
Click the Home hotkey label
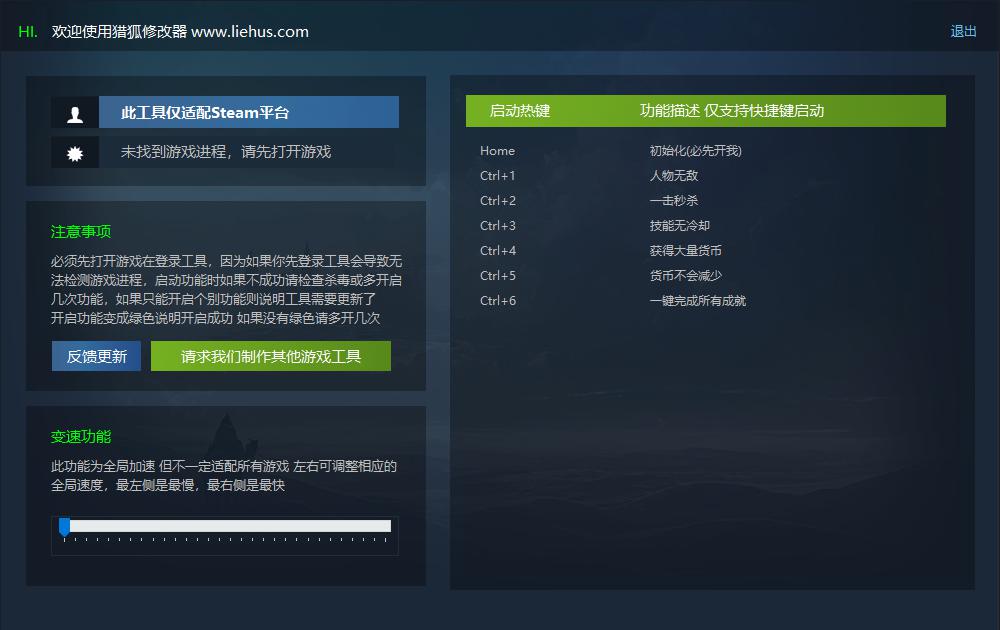(497, 151)
